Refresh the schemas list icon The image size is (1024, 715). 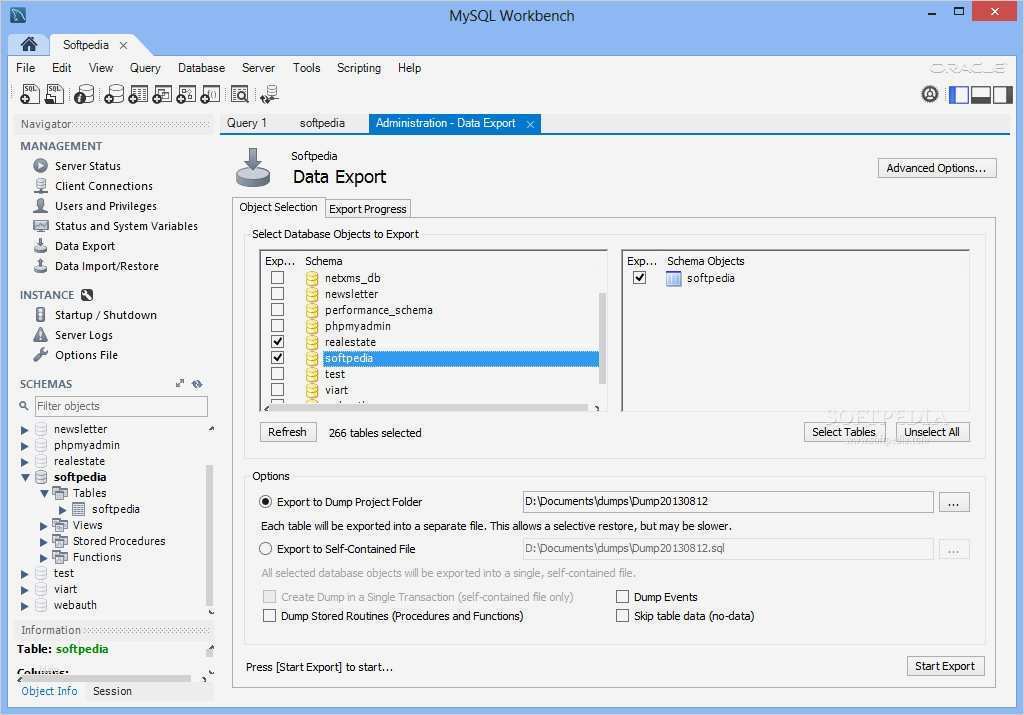click(197, 384)
